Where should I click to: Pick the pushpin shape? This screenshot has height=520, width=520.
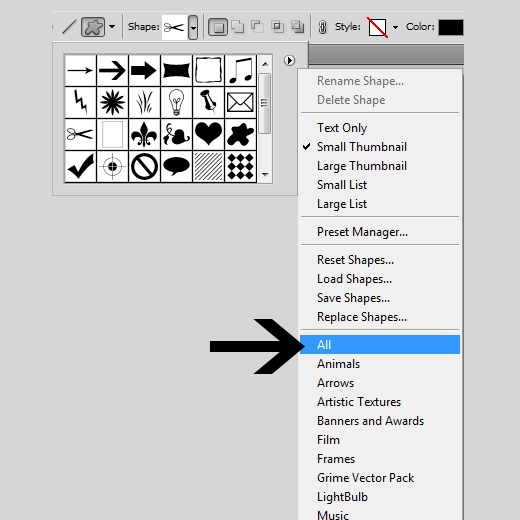click(x=208, y=102)
